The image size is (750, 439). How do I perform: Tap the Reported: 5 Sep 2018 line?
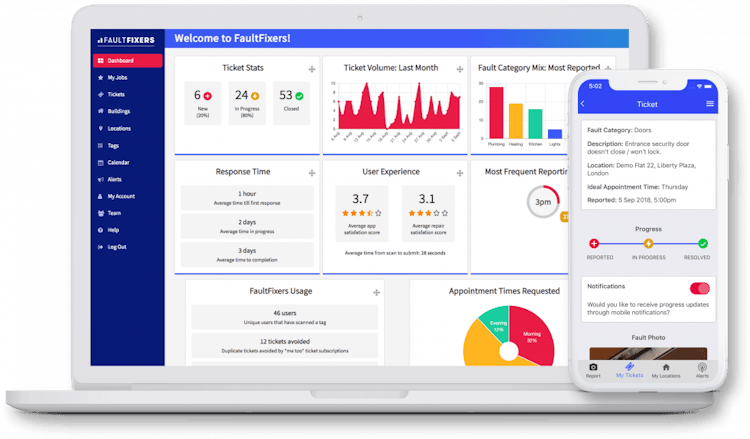coord(631,200)
